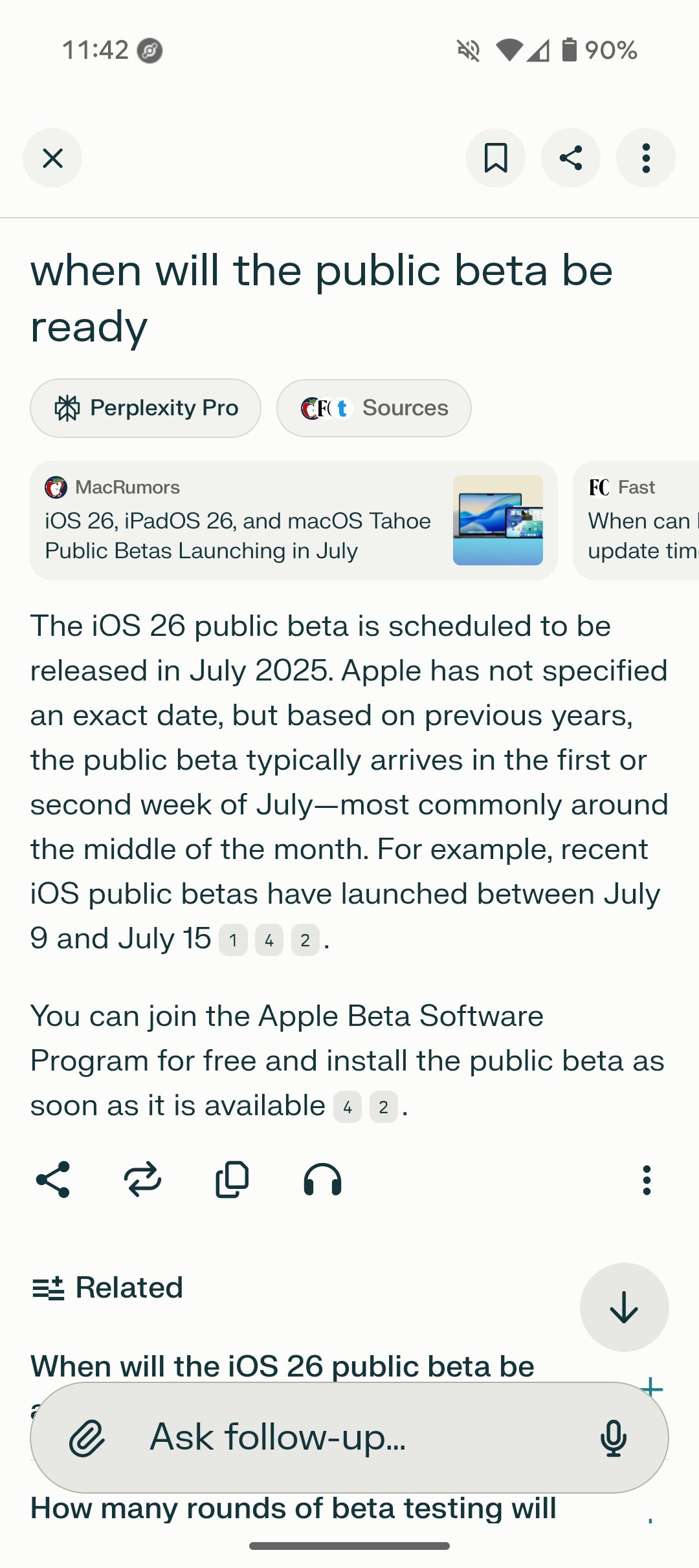Listen to the answer with headphones icon
This screenshot has height=1568, width=699.
322,1180
